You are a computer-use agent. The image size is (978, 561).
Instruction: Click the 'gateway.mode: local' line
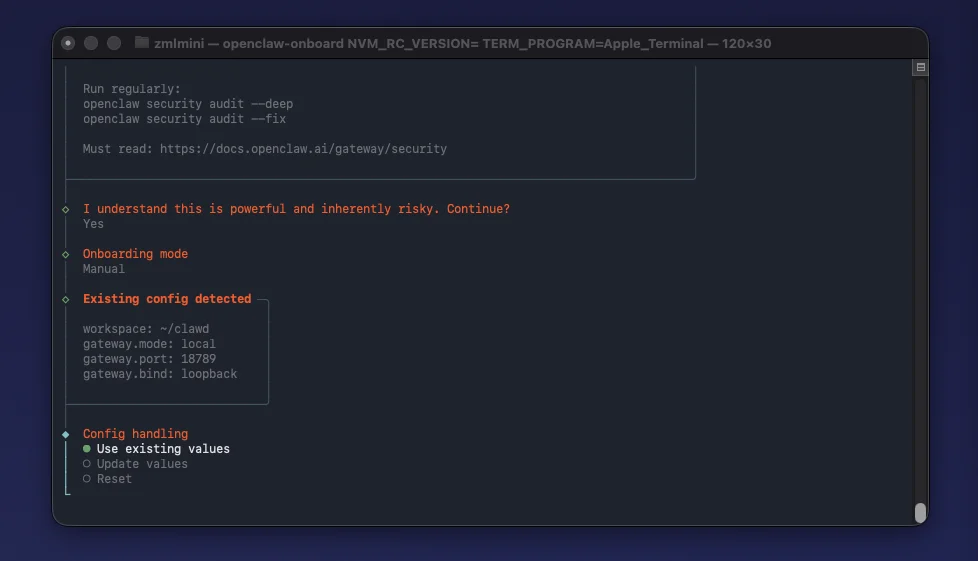point(149,344)
